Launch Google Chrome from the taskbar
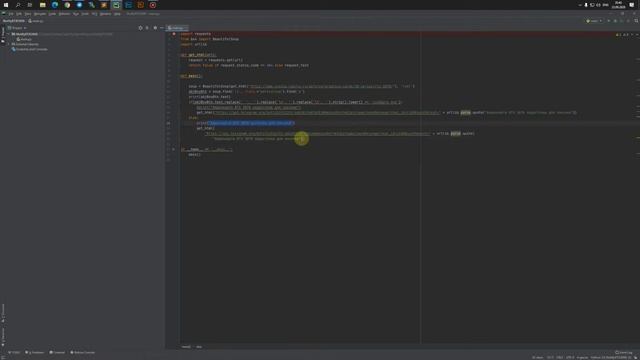640x360 pixels. (x=67, y=5)
